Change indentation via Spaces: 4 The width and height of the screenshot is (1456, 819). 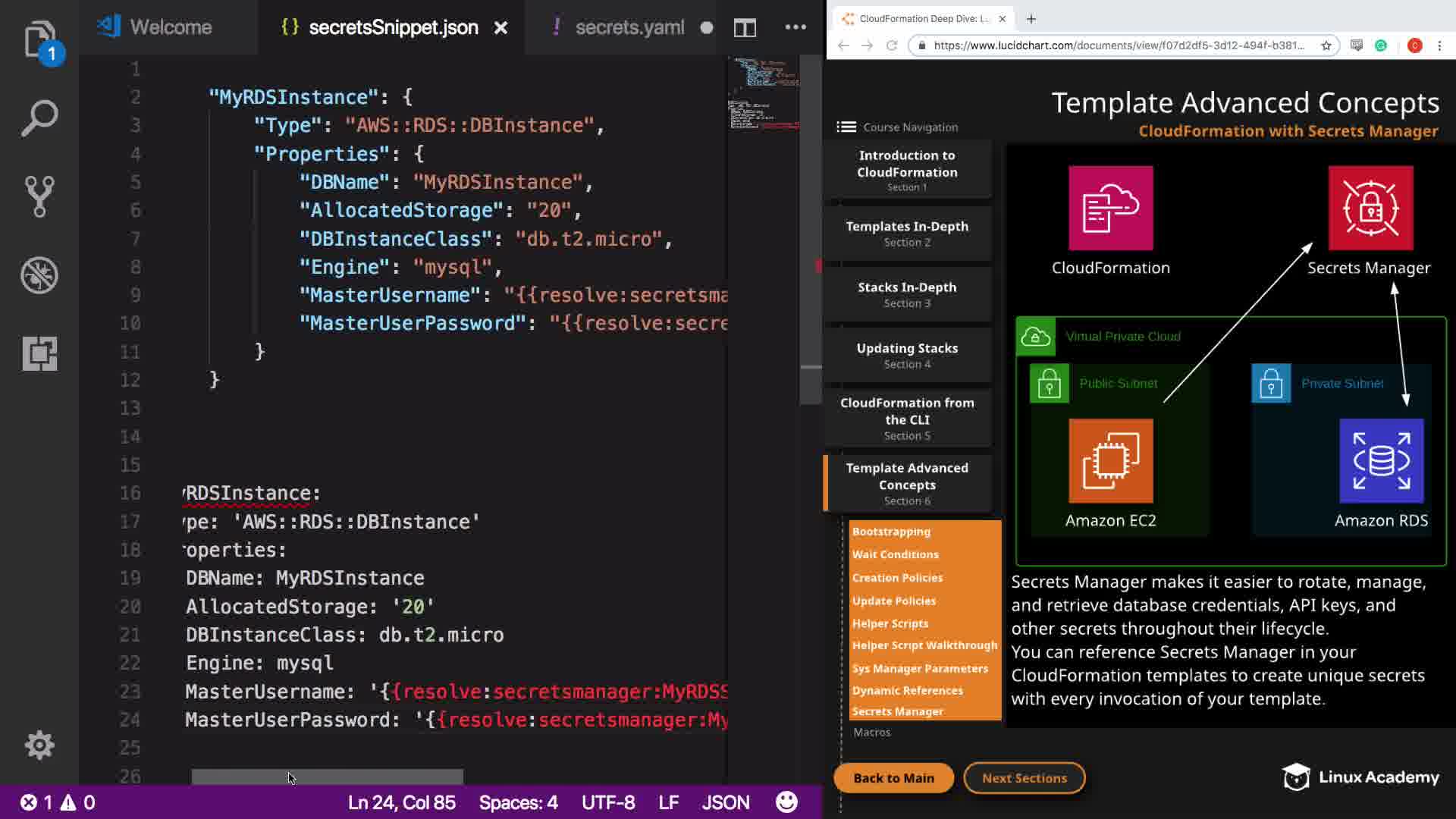518,802
